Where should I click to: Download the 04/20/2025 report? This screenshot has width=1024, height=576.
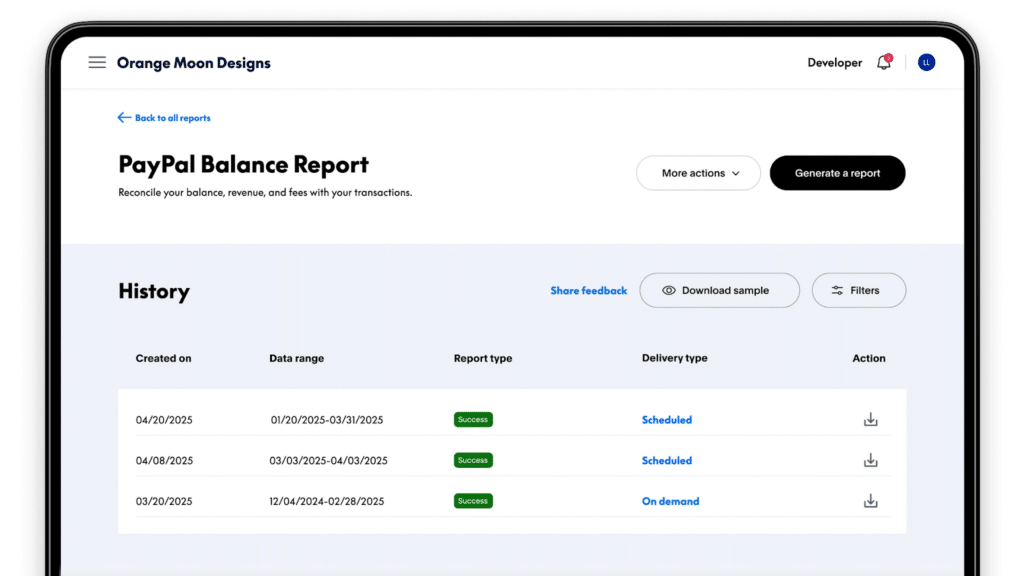(x=871, y=419)
